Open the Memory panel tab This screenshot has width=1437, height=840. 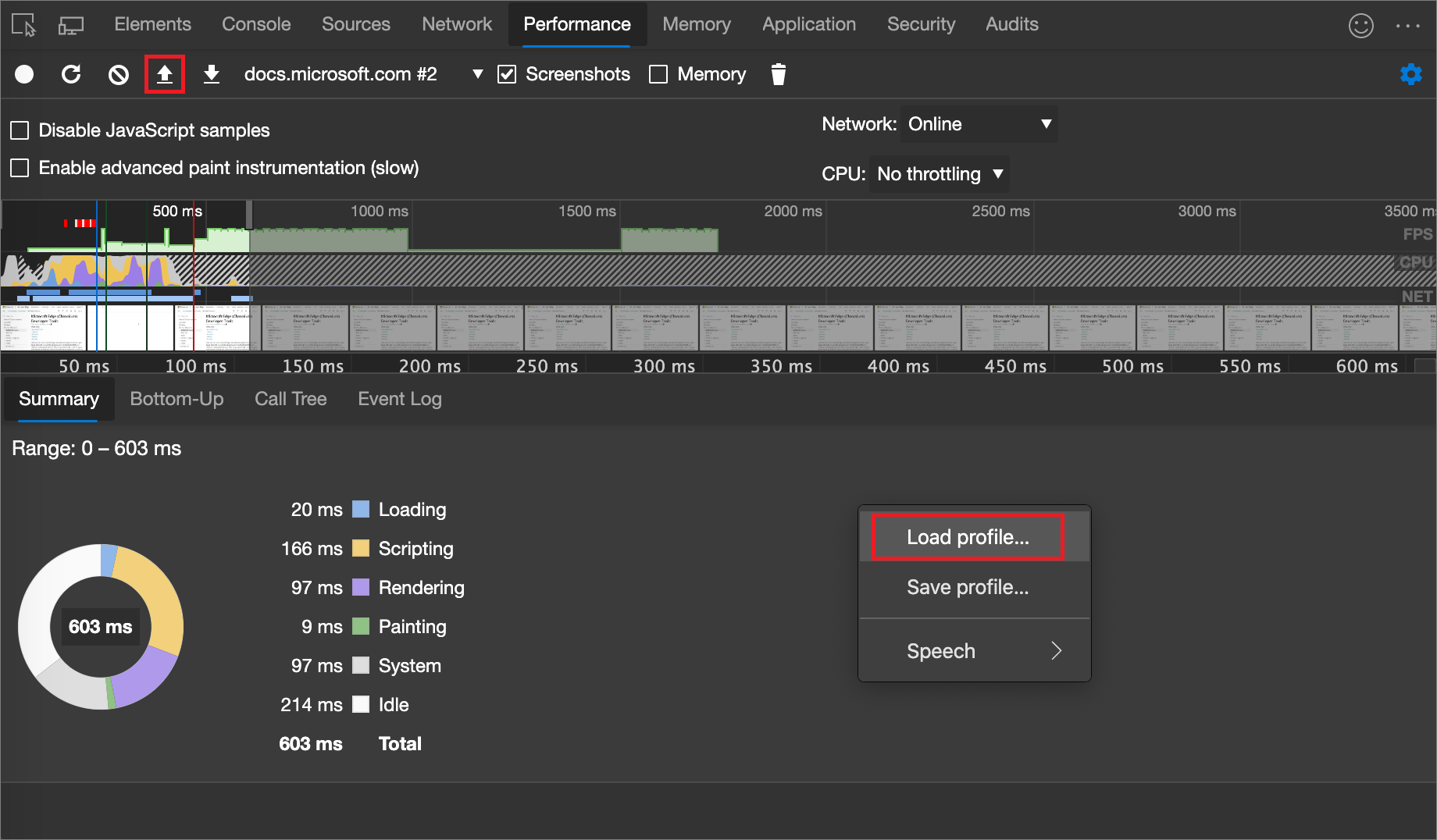pyautogui.click(x=696, y=23)
